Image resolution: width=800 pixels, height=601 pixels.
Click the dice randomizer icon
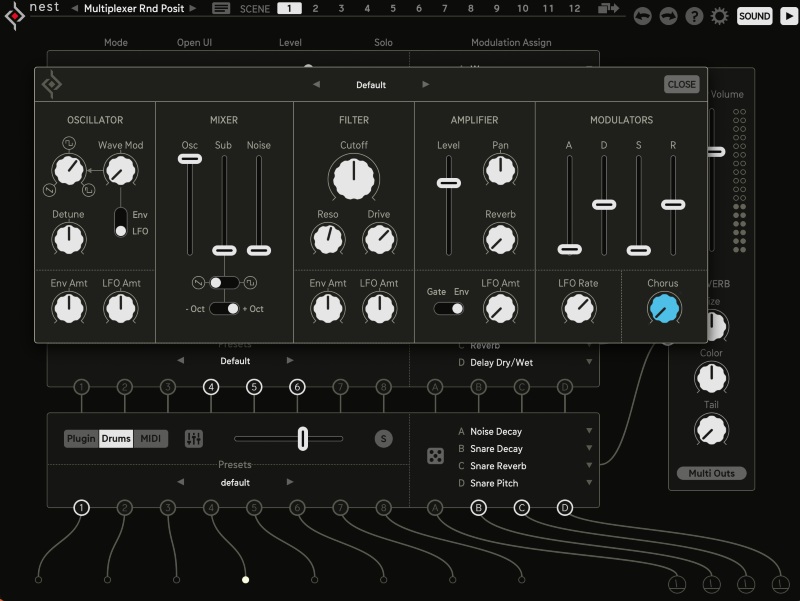(434, 456)
